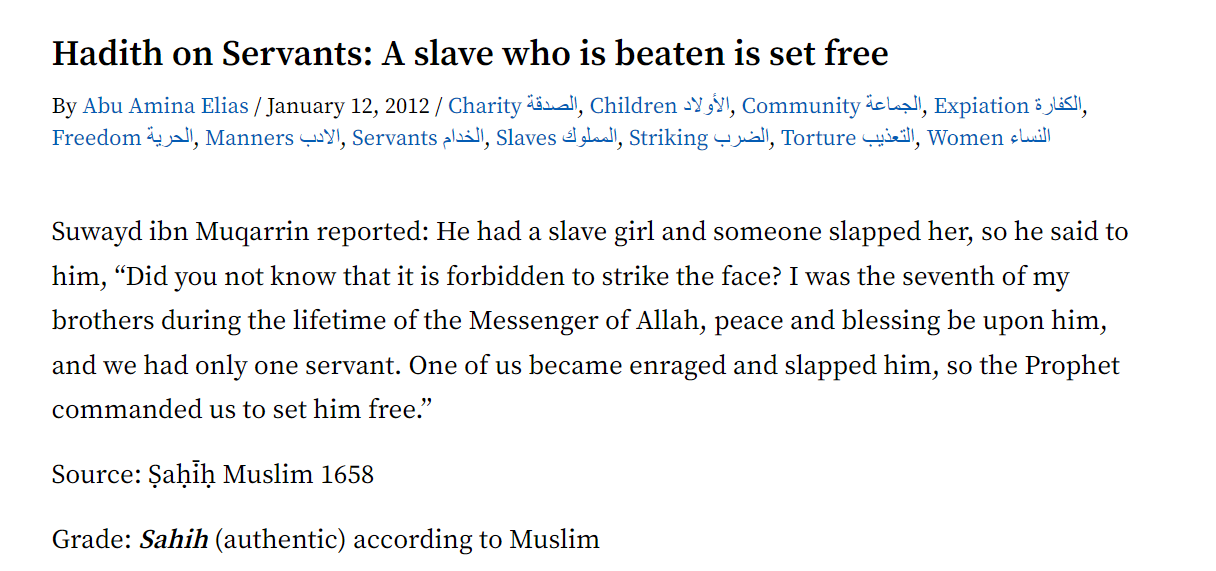Open the Torture category link

pos(848,138)
